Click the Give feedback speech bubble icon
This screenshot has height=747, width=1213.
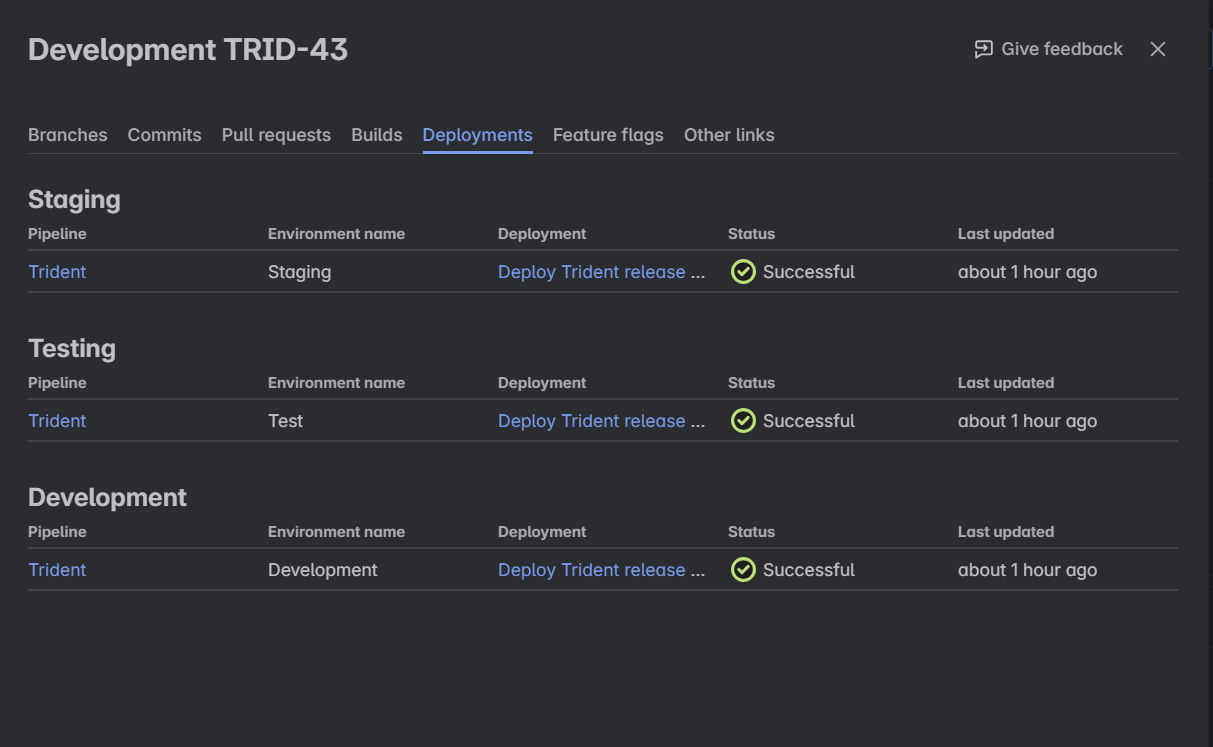coord(983,48)
